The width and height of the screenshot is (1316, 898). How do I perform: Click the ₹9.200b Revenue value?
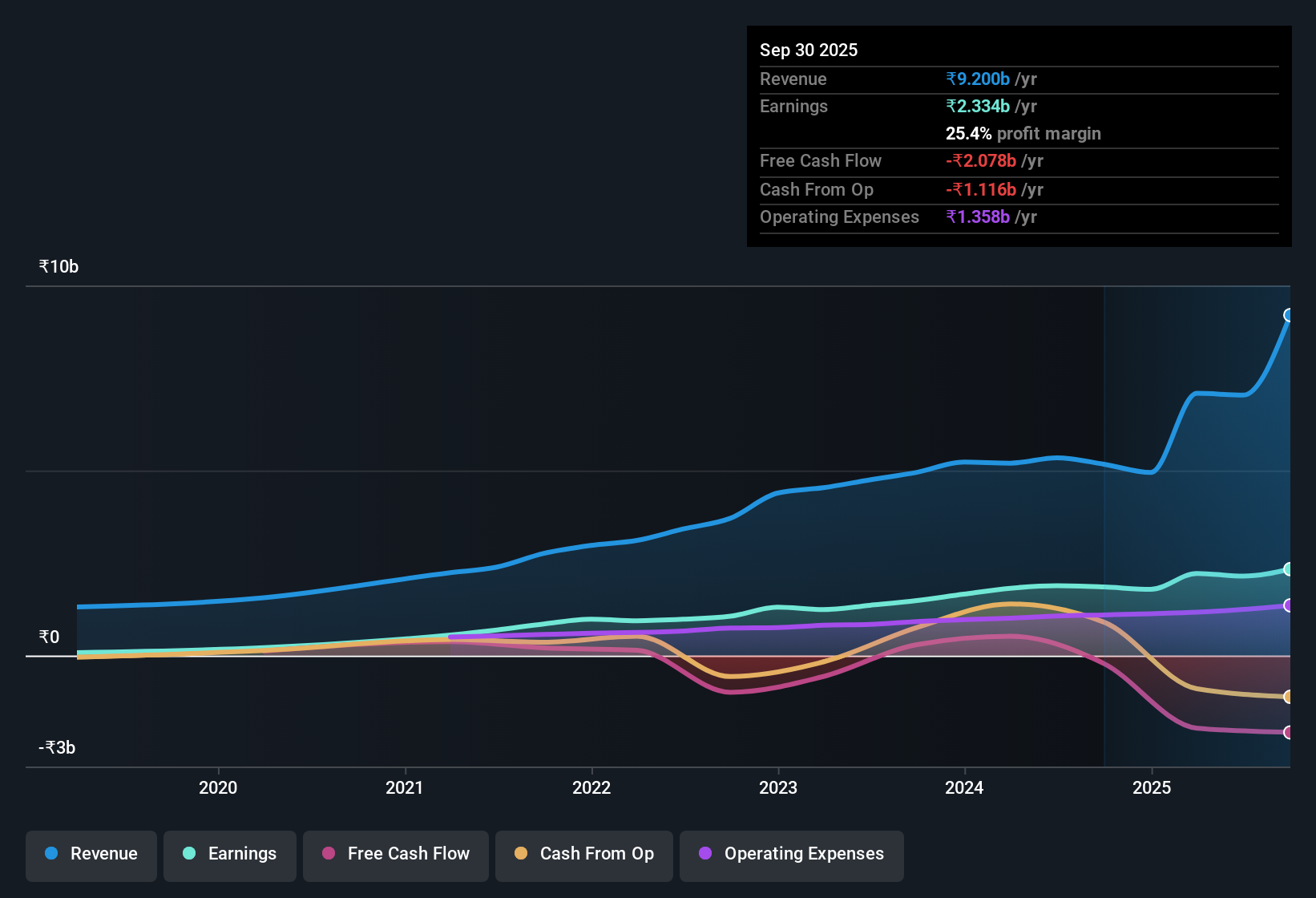pyautogui.click(x=977, y=79)
